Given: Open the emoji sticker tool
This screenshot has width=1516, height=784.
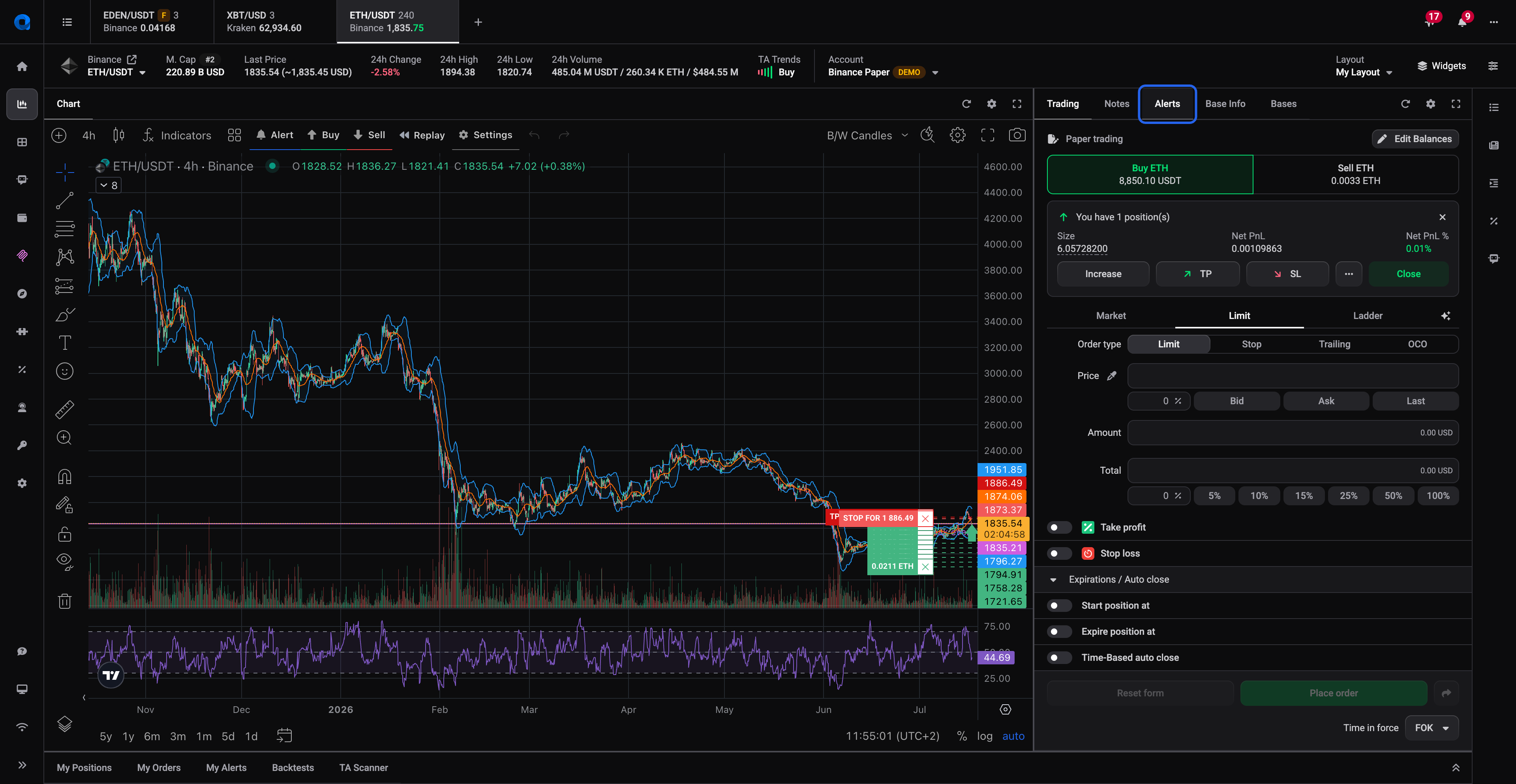Looking at the screenshot, I should pyautogui.click(x=65, y=371).
